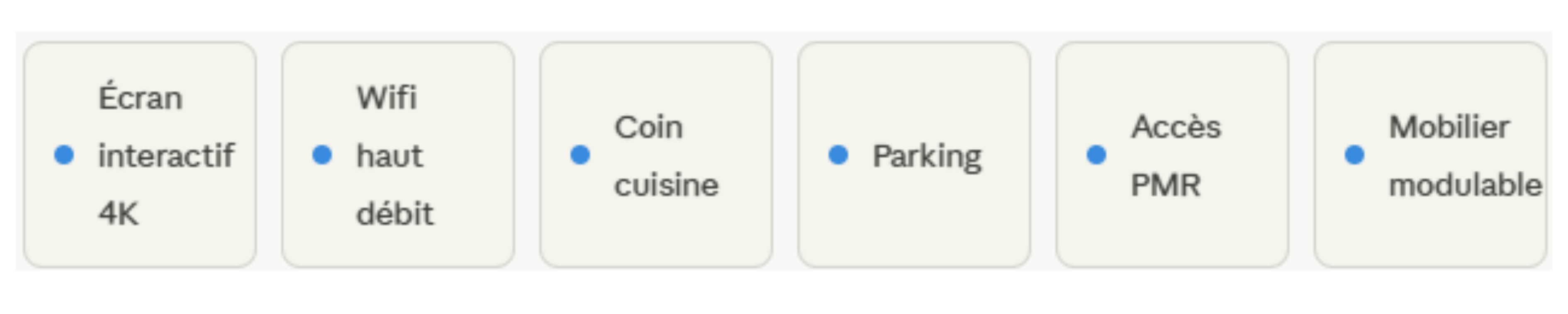Click the word "modulable" in last chip
1568x314 pixels.
[x=1465, y=185]
